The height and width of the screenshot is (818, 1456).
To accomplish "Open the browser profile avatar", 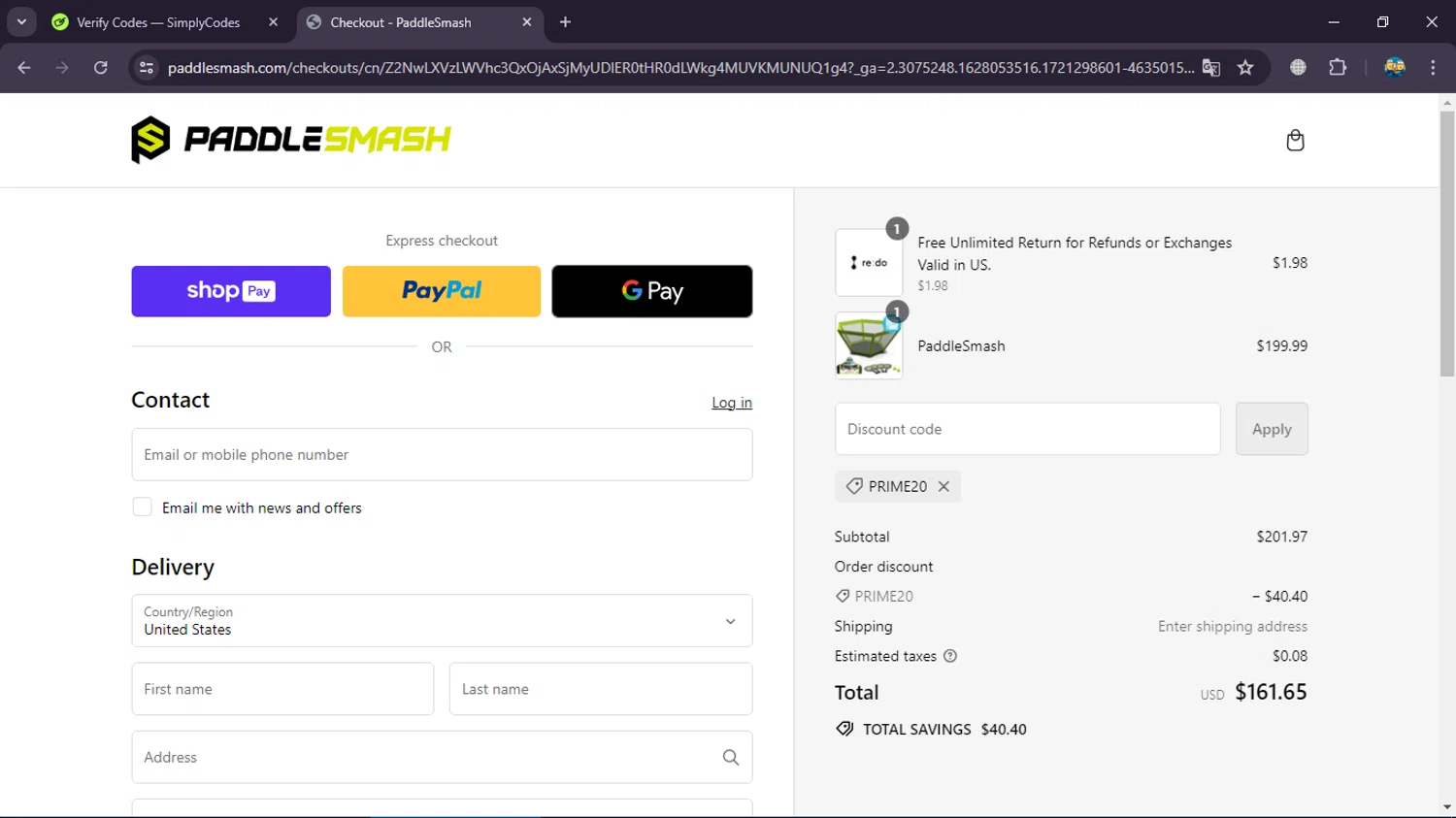I will coord(1395,68).
